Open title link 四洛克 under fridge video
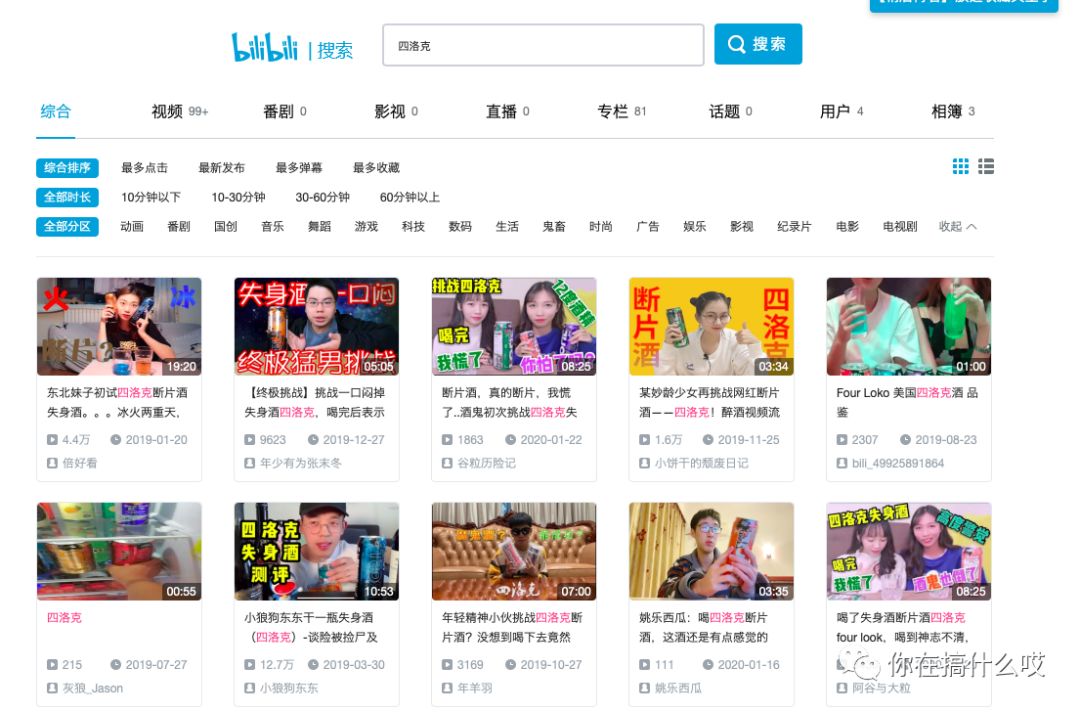The image size is (1080, 712). tap(64, 618)
